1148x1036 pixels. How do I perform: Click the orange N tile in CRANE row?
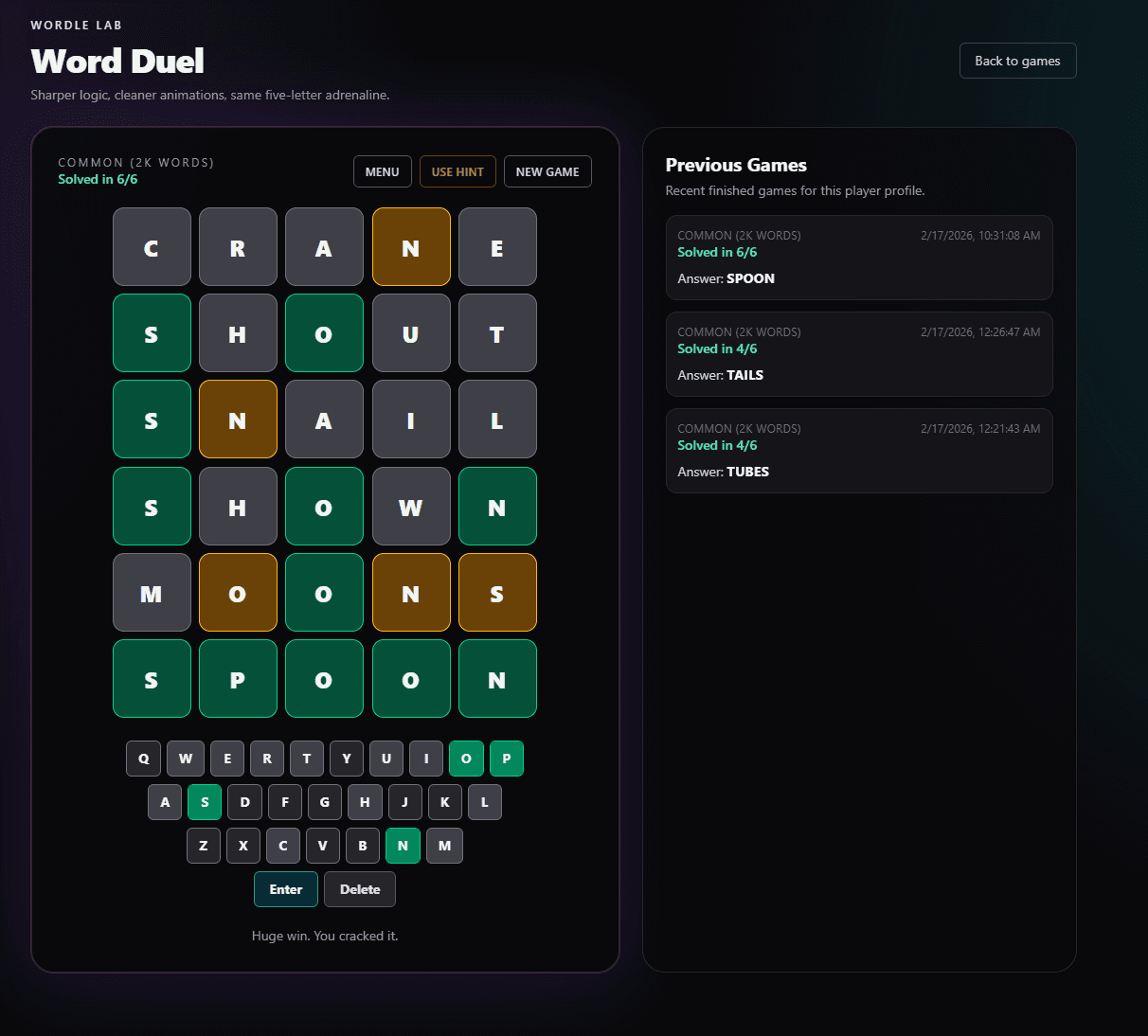[411, 247]
